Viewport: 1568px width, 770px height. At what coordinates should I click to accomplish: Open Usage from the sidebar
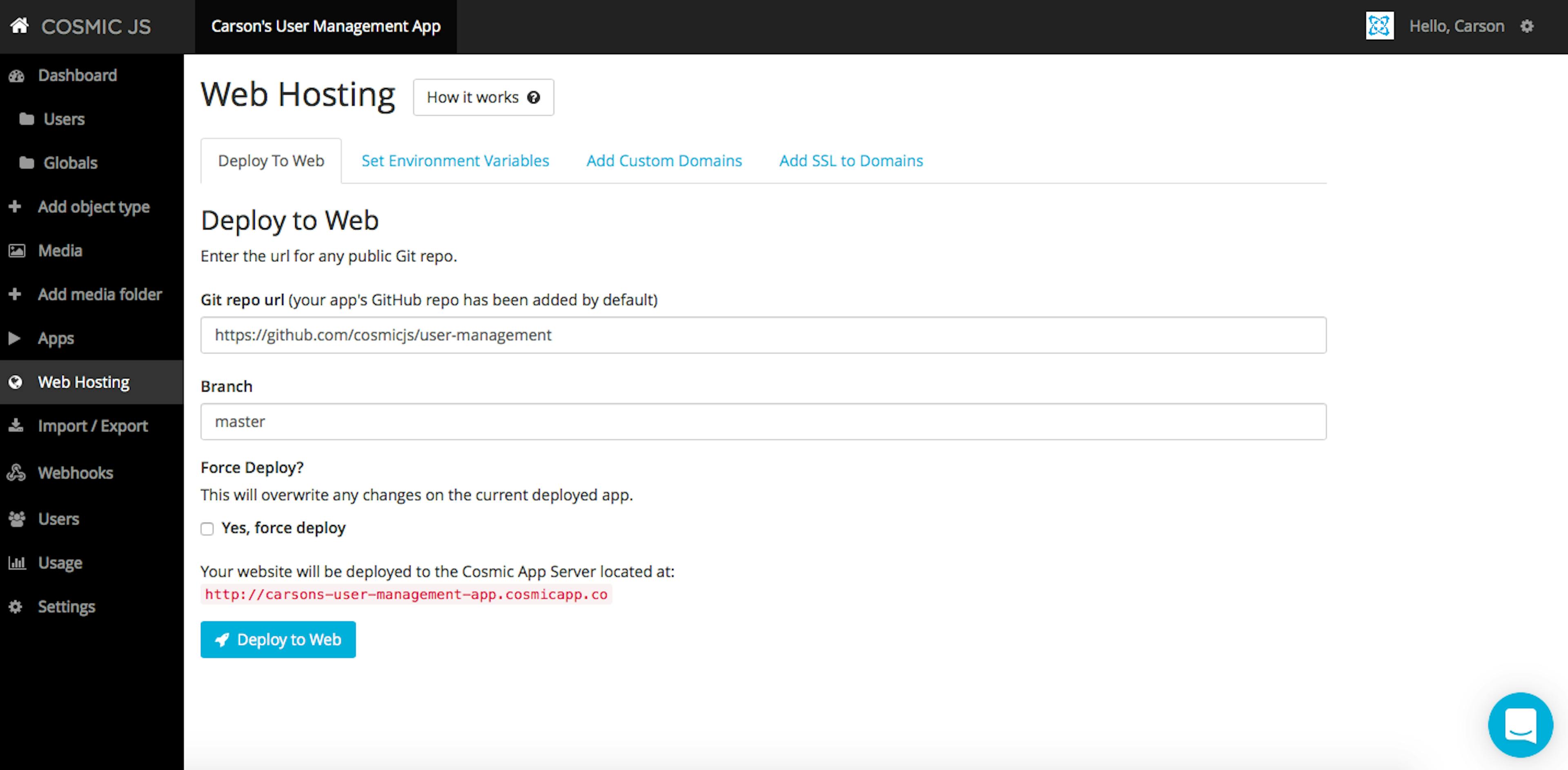point(91,563)
